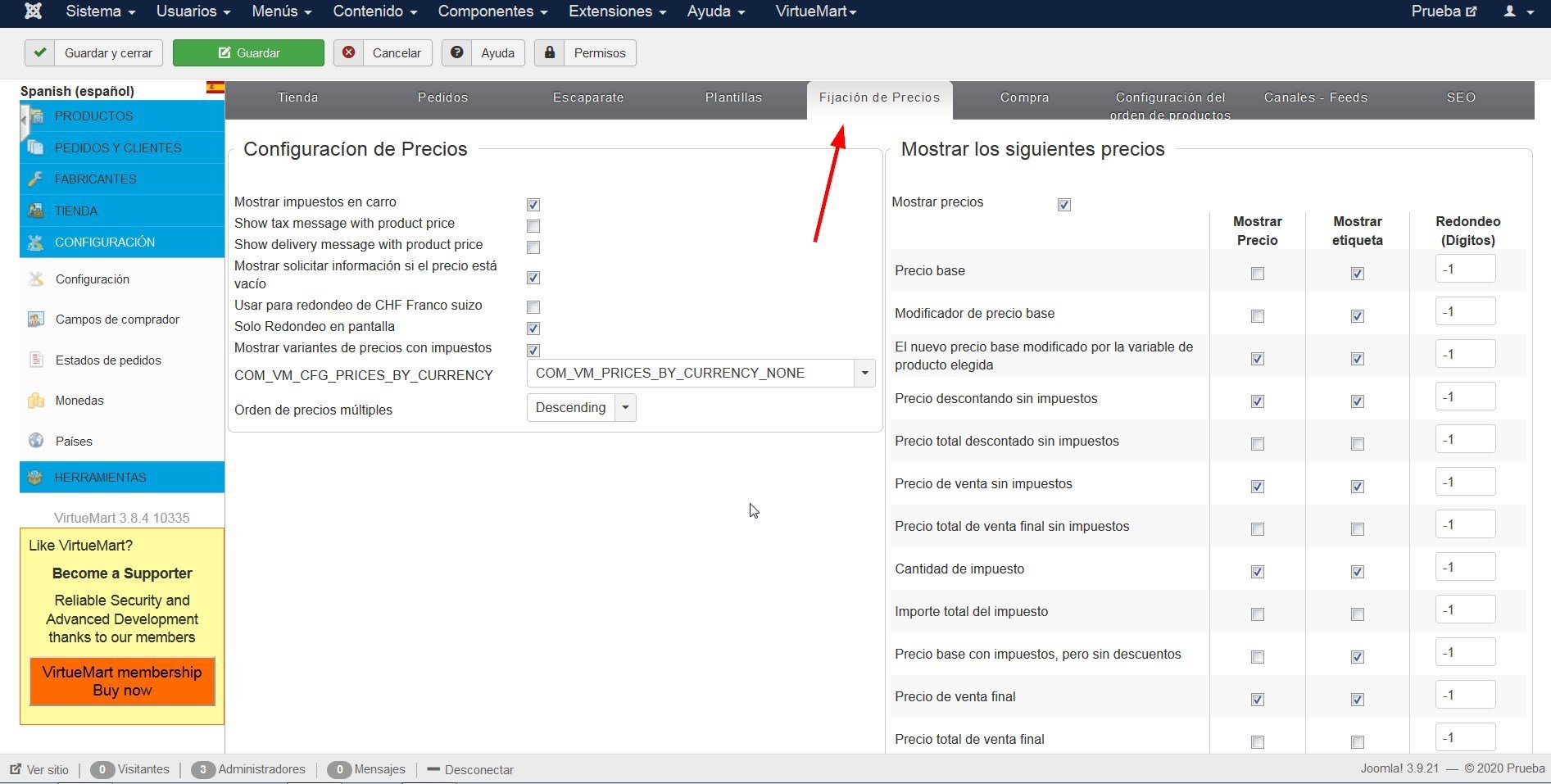Click the Estados de pedidos icon

point(36,360)
